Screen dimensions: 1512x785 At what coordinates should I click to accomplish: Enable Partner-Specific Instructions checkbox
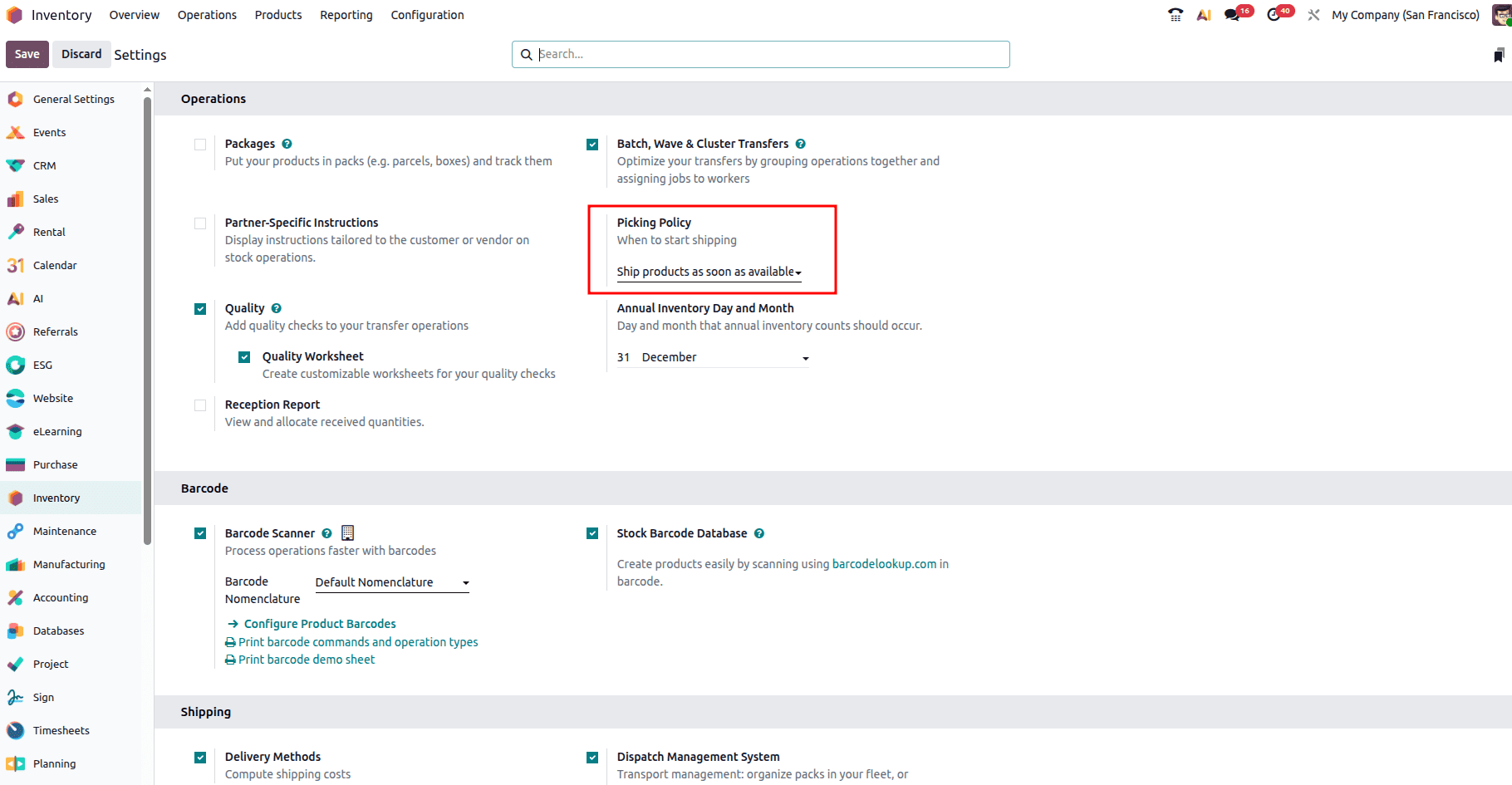(200, 223)
